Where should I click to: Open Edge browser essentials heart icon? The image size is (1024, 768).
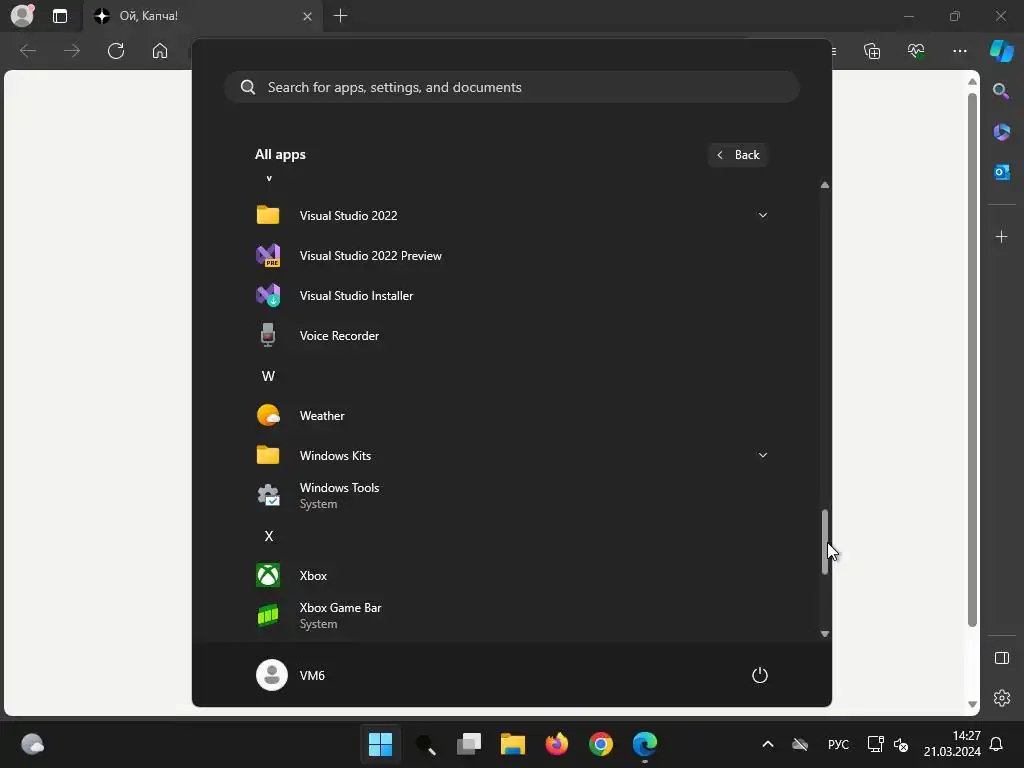(x=916, y=51)
